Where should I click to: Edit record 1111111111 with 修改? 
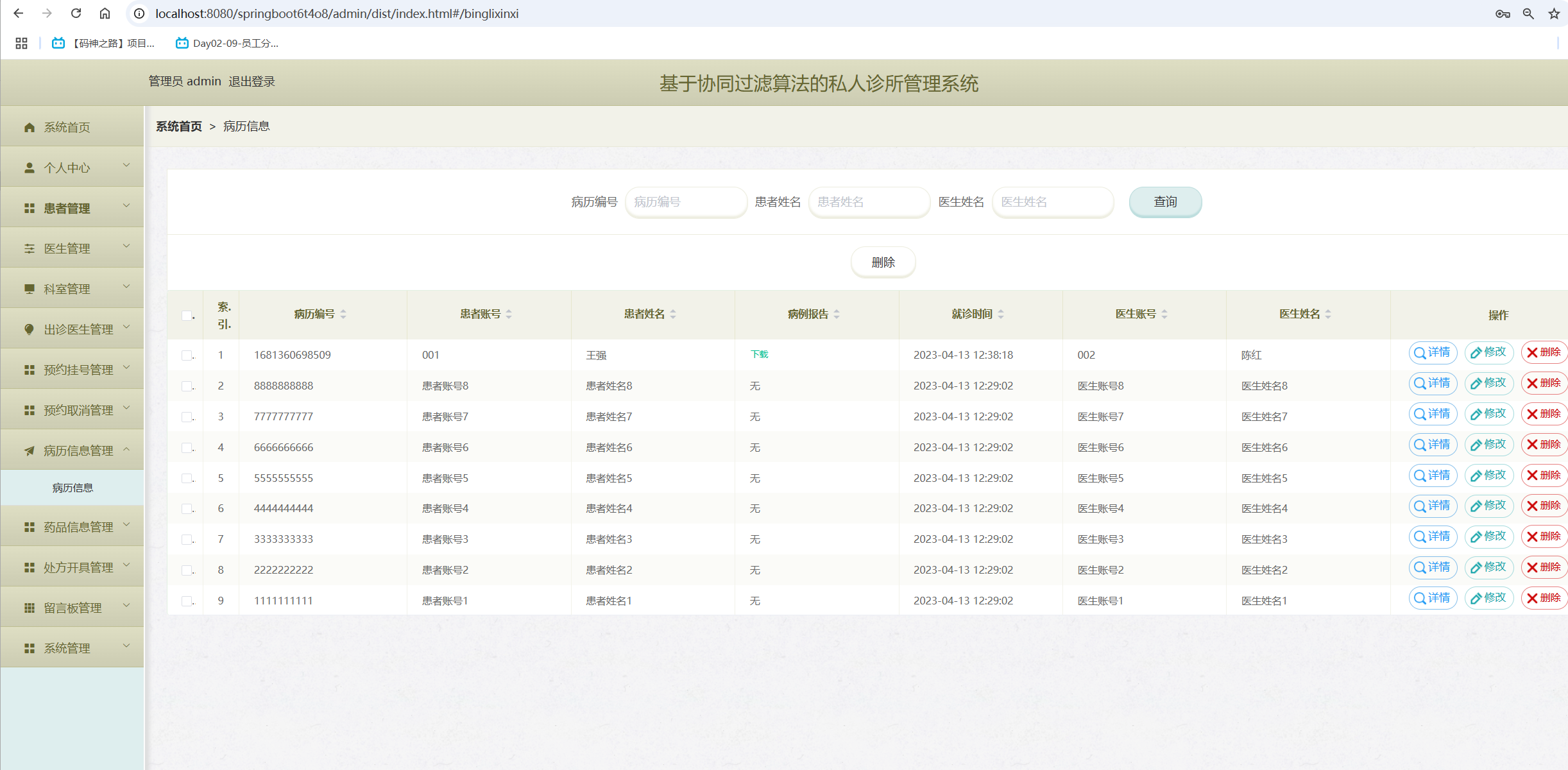1488,598
